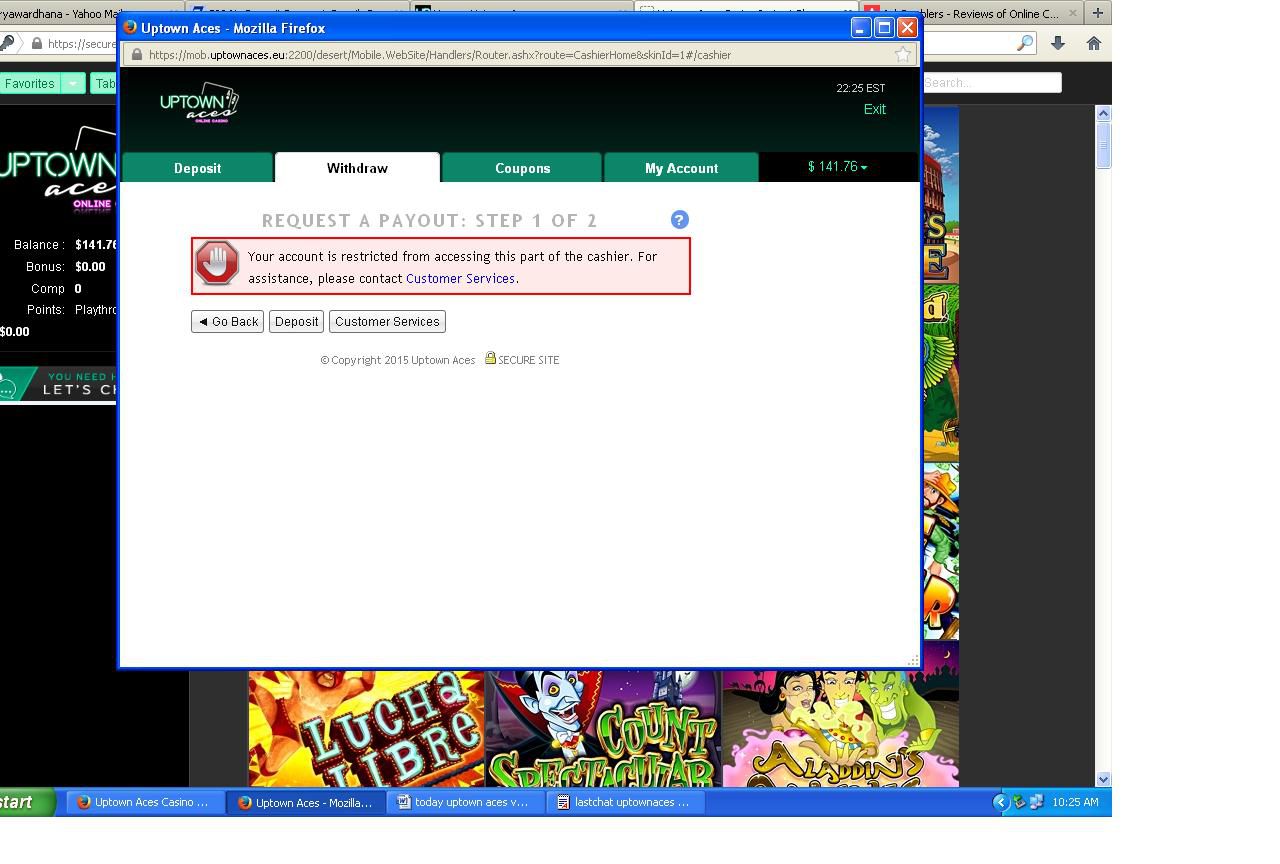The image size is (1280, 864).
Task: Expand the $141.76 balance dropdown
Action: (x=838, y=167)
